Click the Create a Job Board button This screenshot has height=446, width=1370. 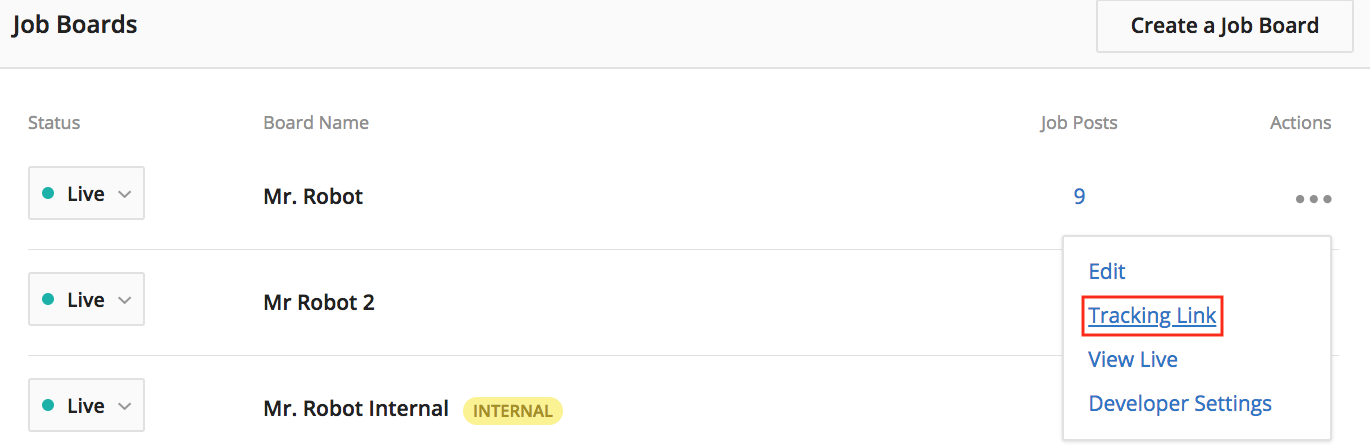tap(1225, 26)
